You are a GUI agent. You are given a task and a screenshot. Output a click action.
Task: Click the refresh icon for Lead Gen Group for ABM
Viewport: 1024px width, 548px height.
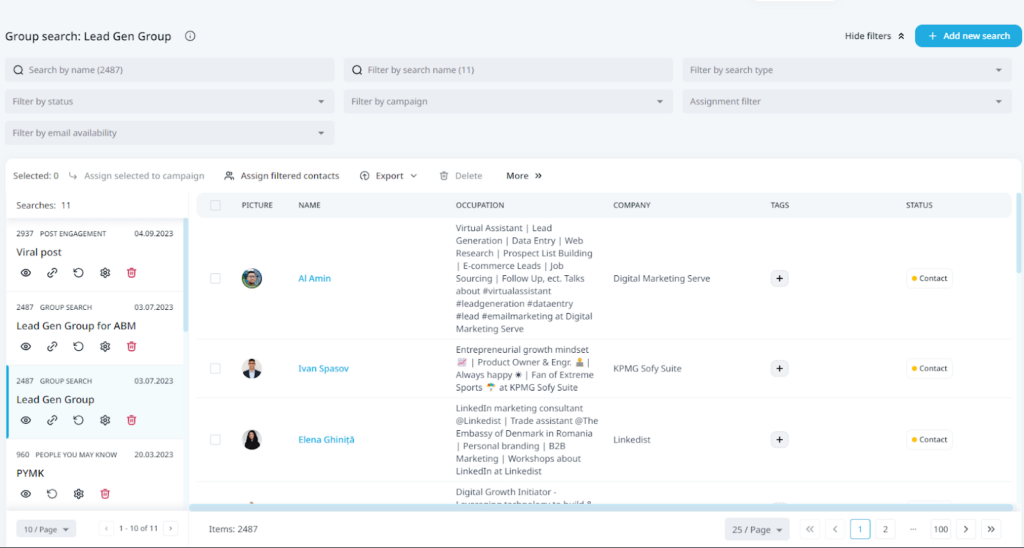78,346
